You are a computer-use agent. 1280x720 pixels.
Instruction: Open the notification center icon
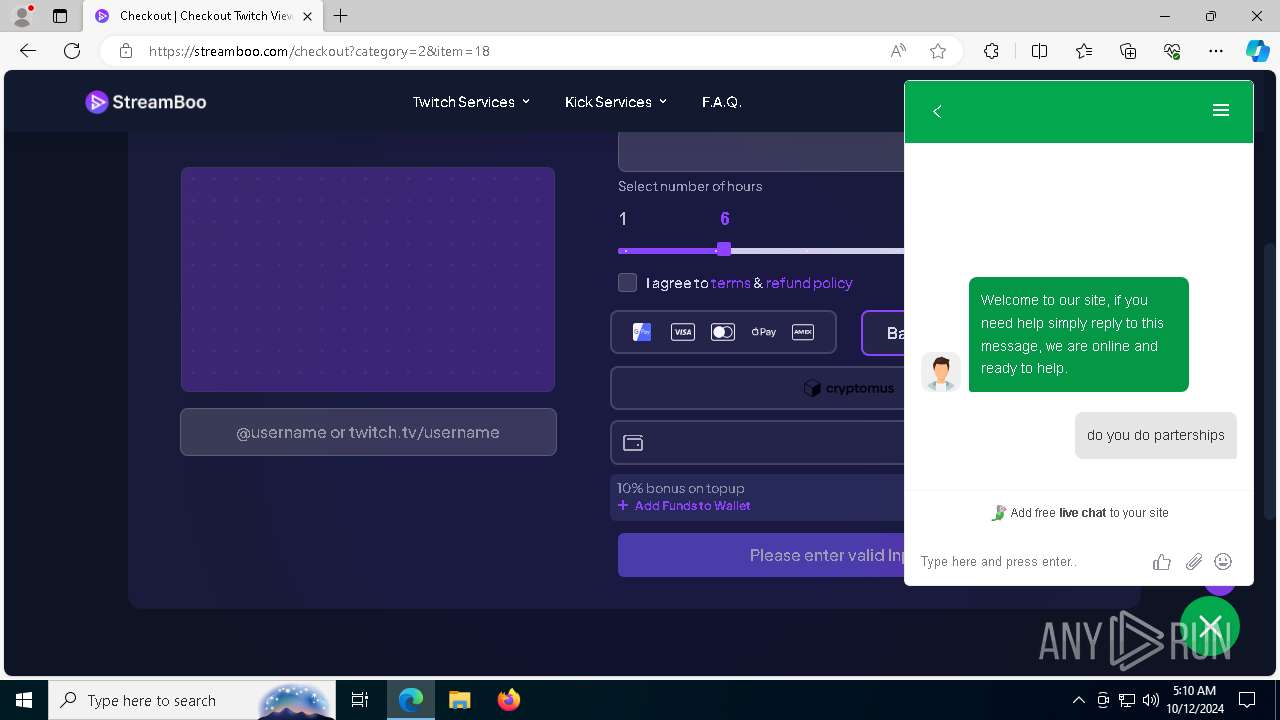pyautogui.click(x=1247, y=700)
